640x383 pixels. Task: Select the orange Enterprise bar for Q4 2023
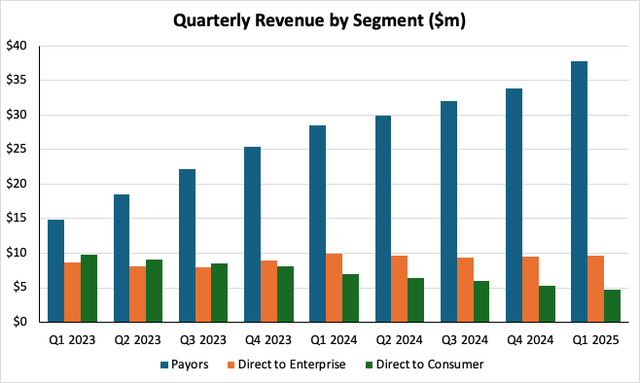tap(269, 292)
